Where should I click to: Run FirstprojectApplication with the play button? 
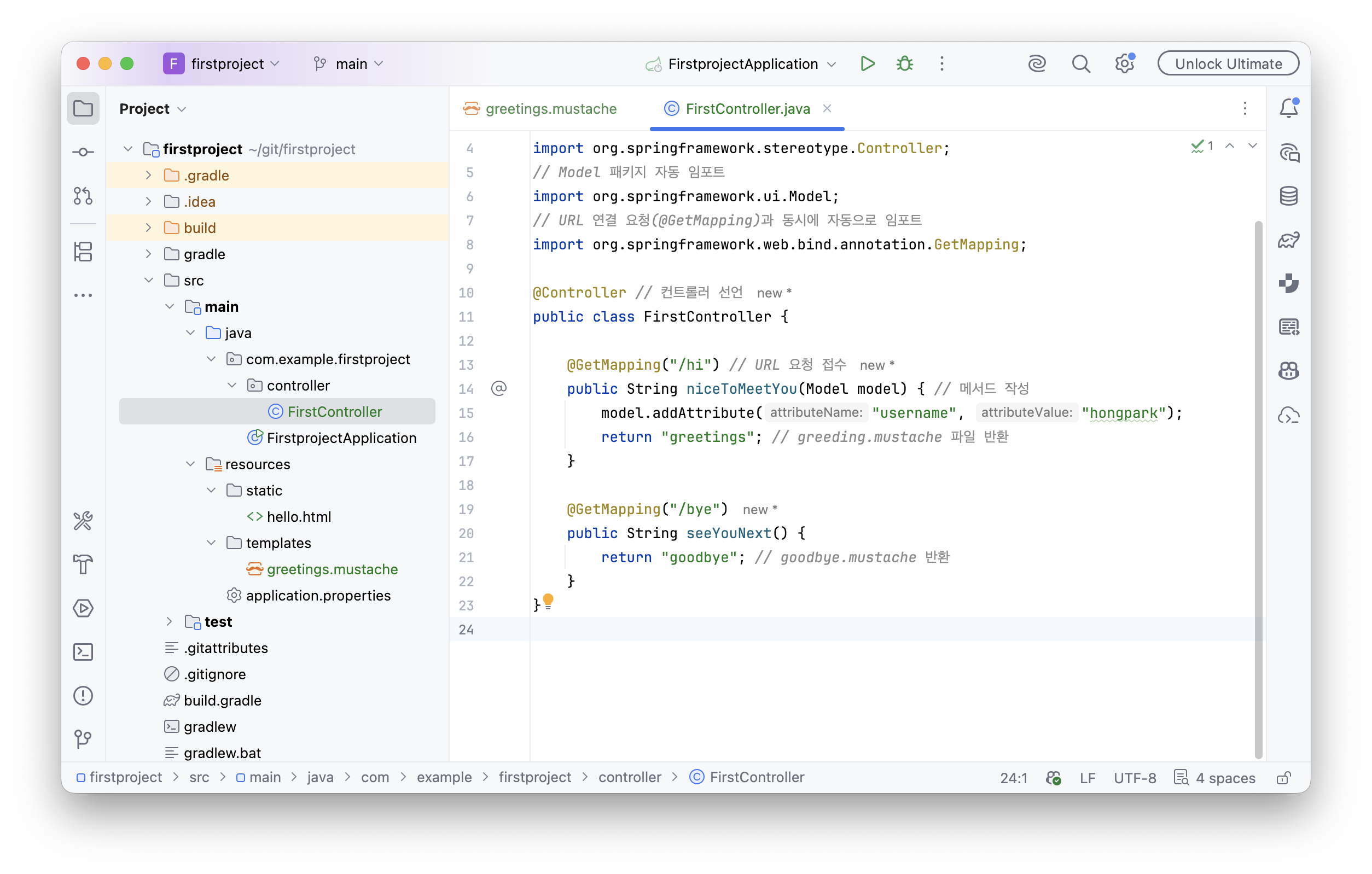point(868,64)
